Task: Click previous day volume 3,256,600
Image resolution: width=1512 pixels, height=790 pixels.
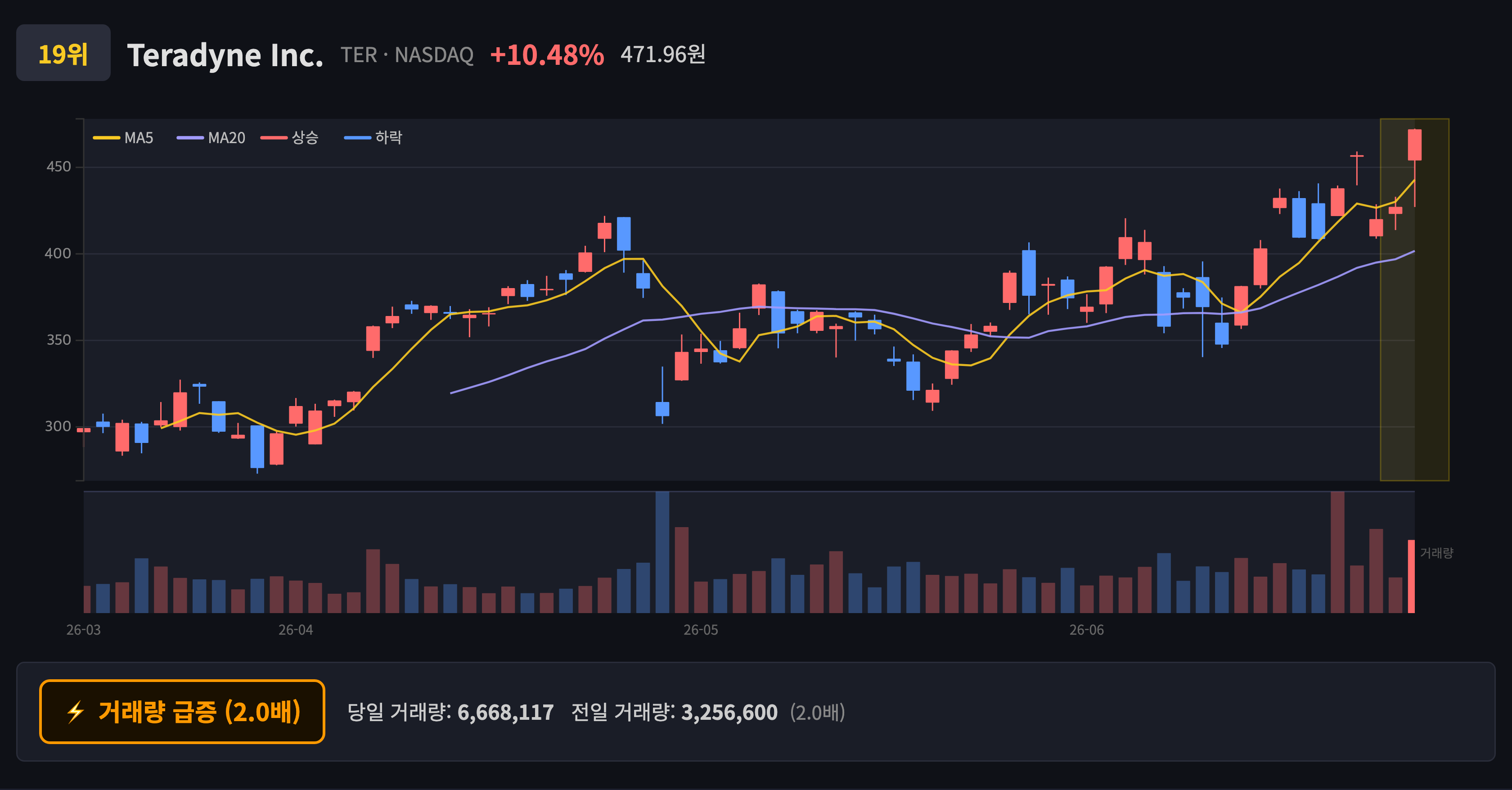Action: (x=729, y=713)
